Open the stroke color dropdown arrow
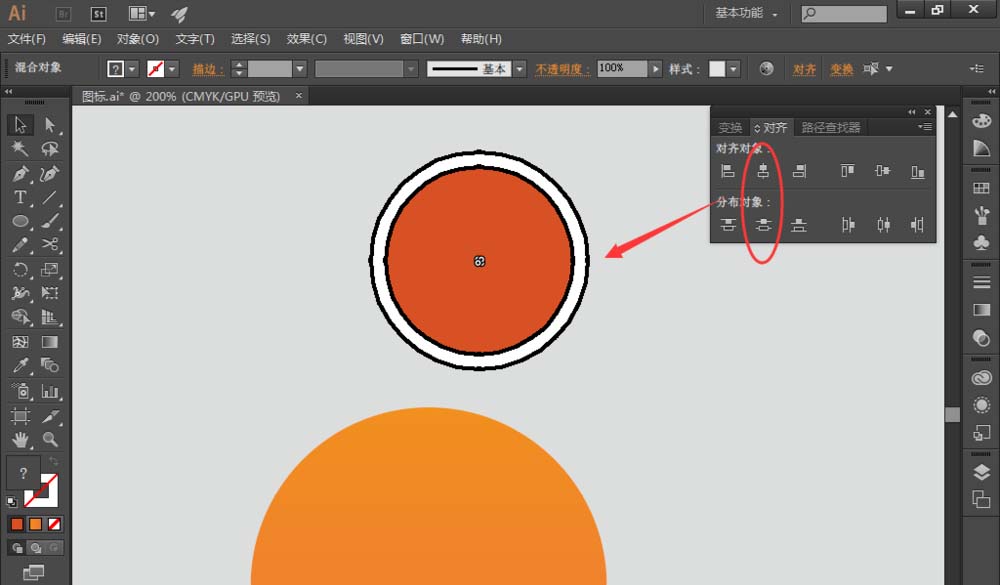This screenshot has width=1000, height=585. point(172,69)
